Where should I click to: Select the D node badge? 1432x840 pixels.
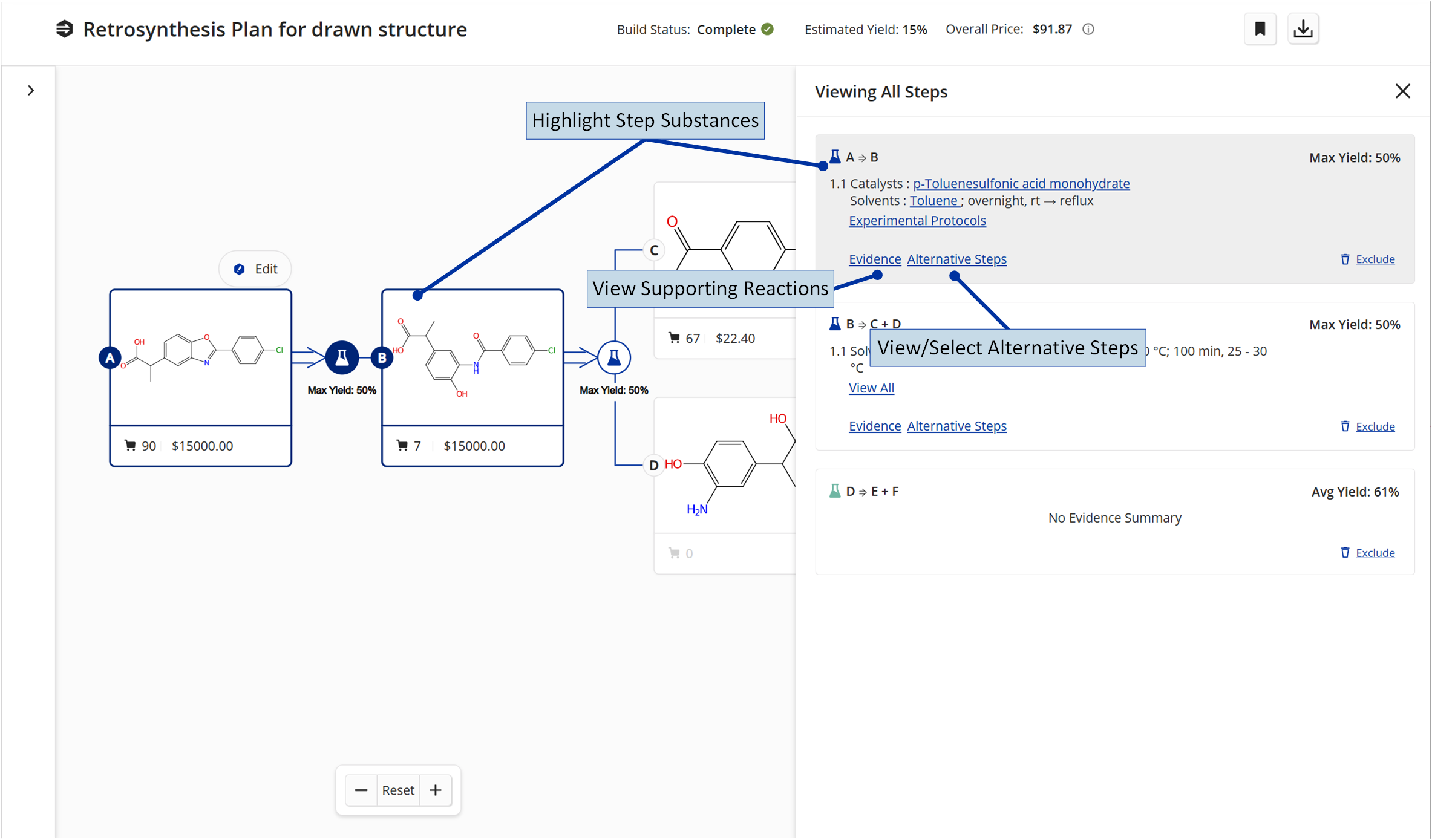click(x=654, y=465)
